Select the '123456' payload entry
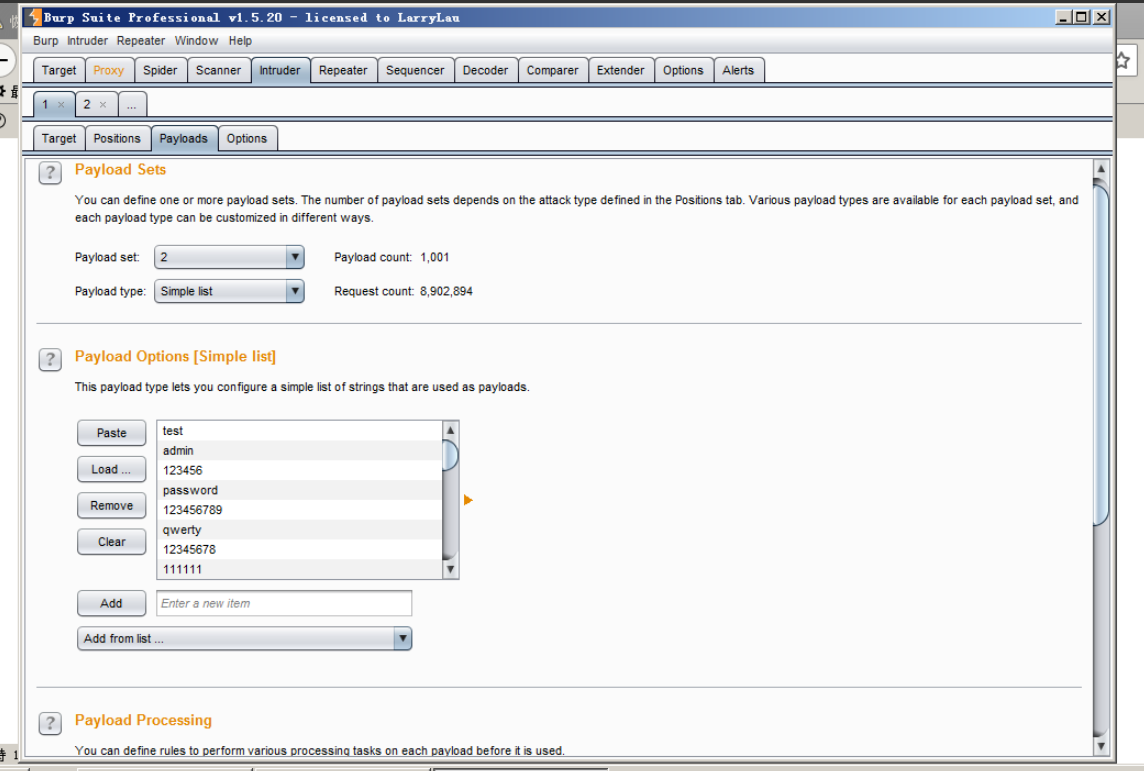 [x=300, y=470]
